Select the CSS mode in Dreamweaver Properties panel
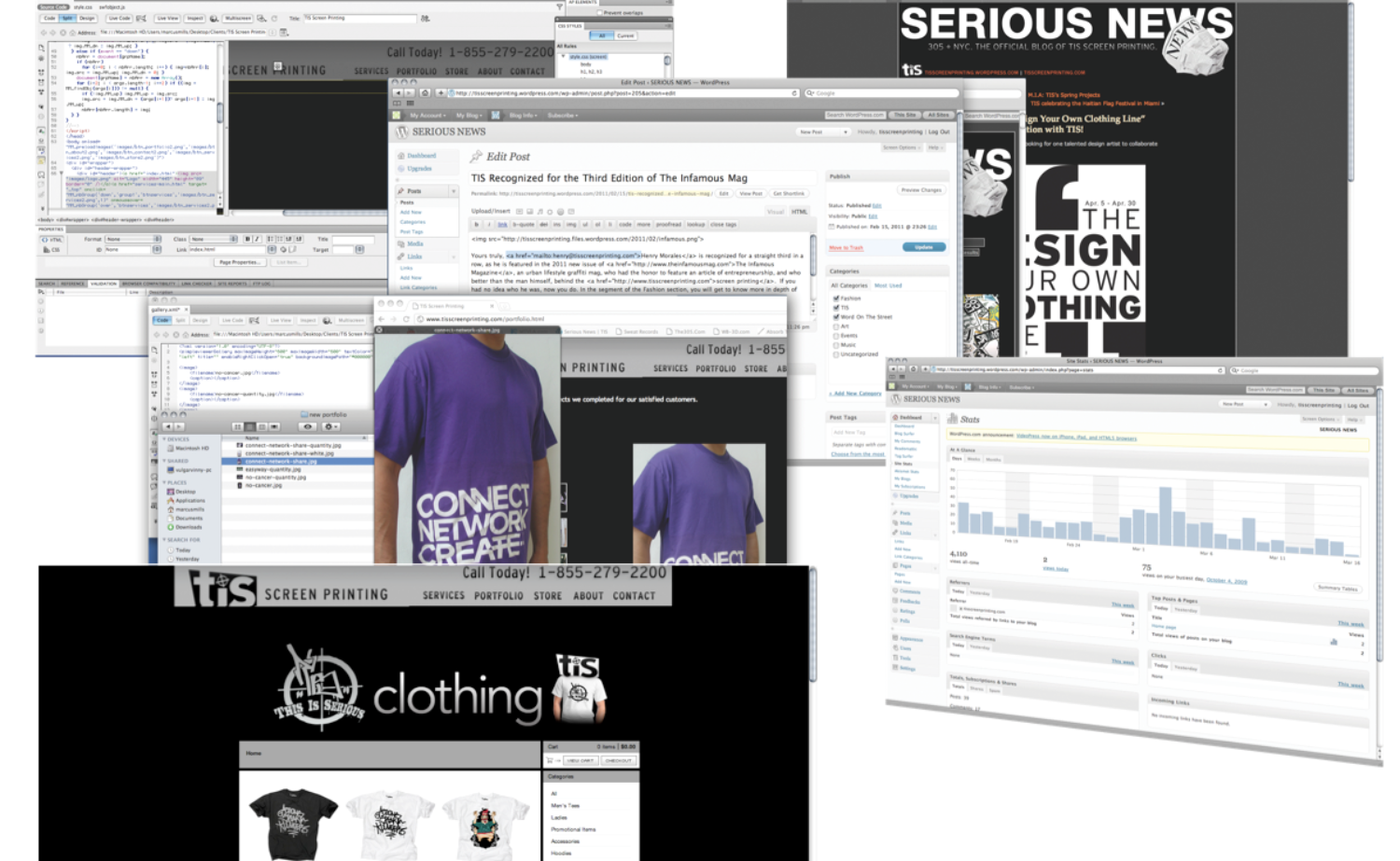The image size is (1400, 861). point(52,250)
